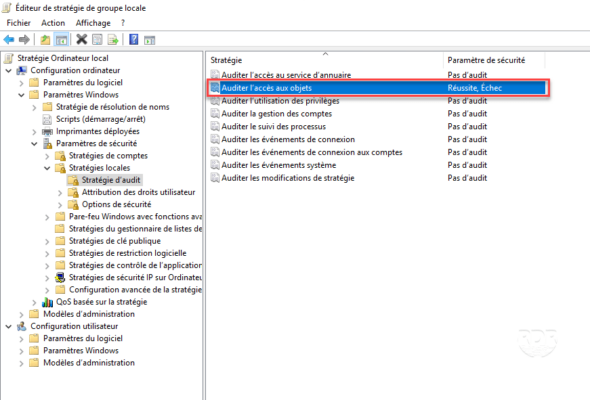Image resolution: width=590 pixels, height=400 pixels.
Task: Select Auditer les événements de connexion aux comptes
Action: pos(312,152)
